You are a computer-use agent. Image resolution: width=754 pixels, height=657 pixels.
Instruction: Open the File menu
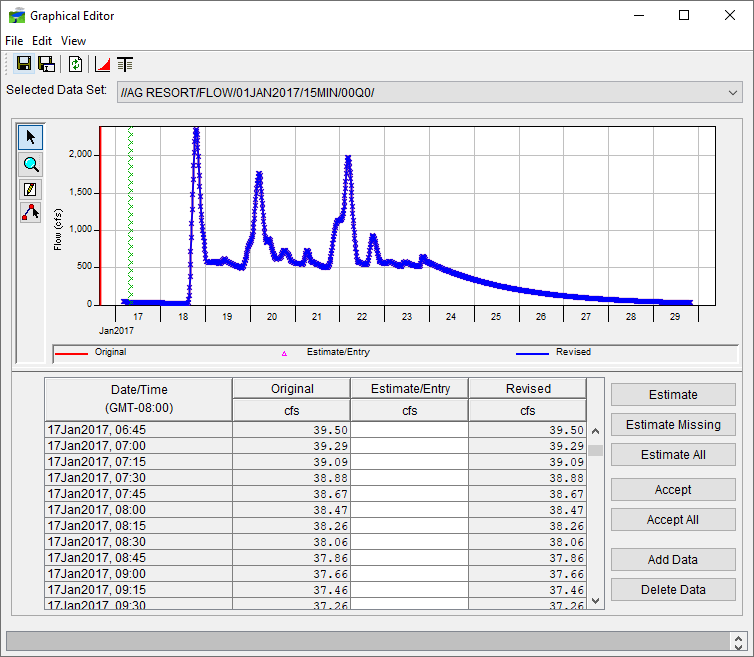click(14, 41)
